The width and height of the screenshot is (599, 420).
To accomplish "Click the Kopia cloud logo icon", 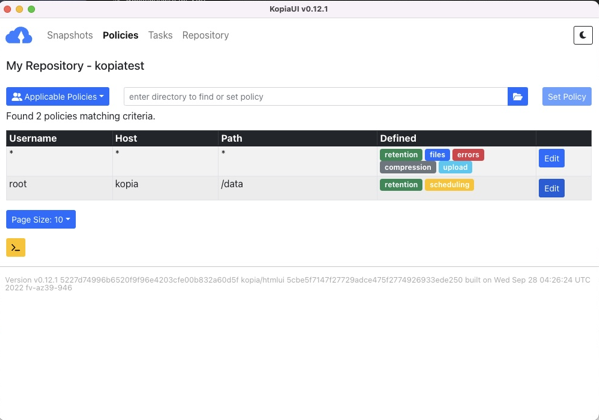I will coord(19,36).
